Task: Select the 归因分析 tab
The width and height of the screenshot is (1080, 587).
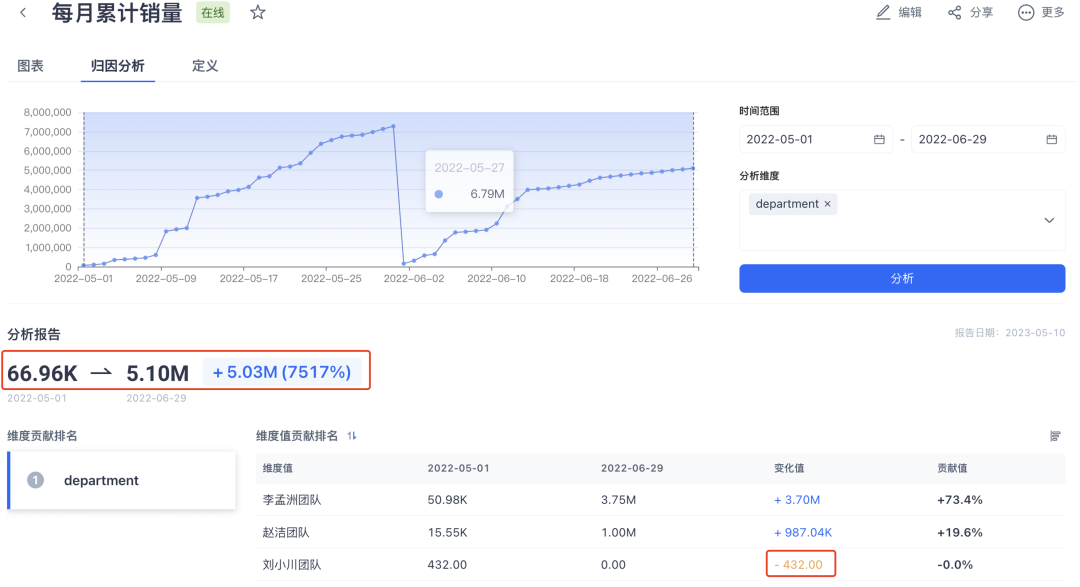Action: coord(118,66)
